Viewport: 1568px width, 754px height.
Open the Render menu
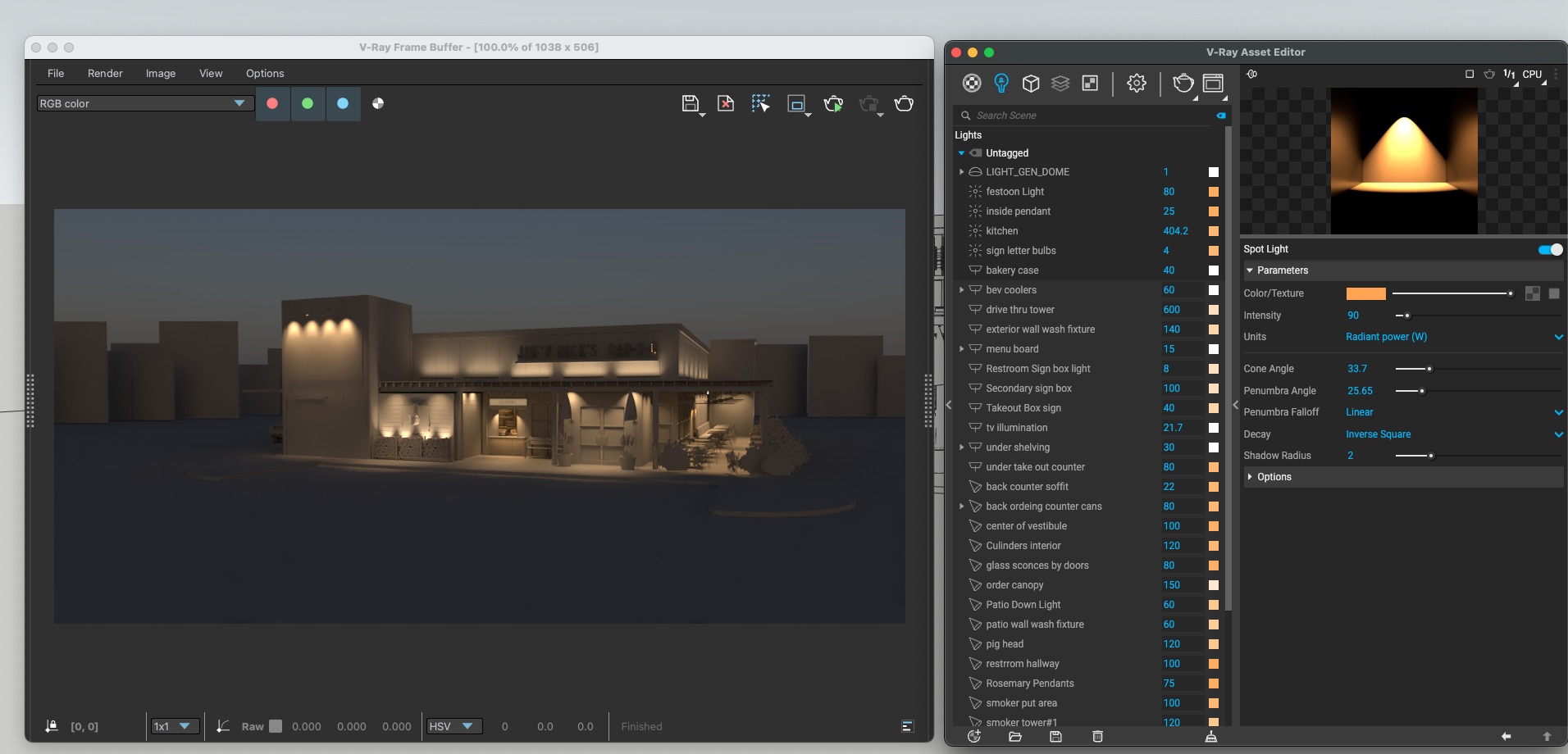click(x=105, y=73)
